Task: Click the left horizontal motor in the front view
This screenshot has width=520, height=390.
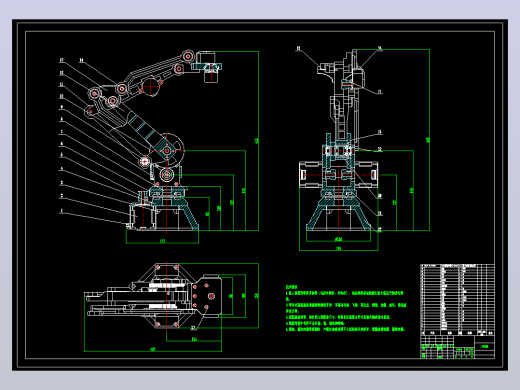Action: click(x=311, y=174)
